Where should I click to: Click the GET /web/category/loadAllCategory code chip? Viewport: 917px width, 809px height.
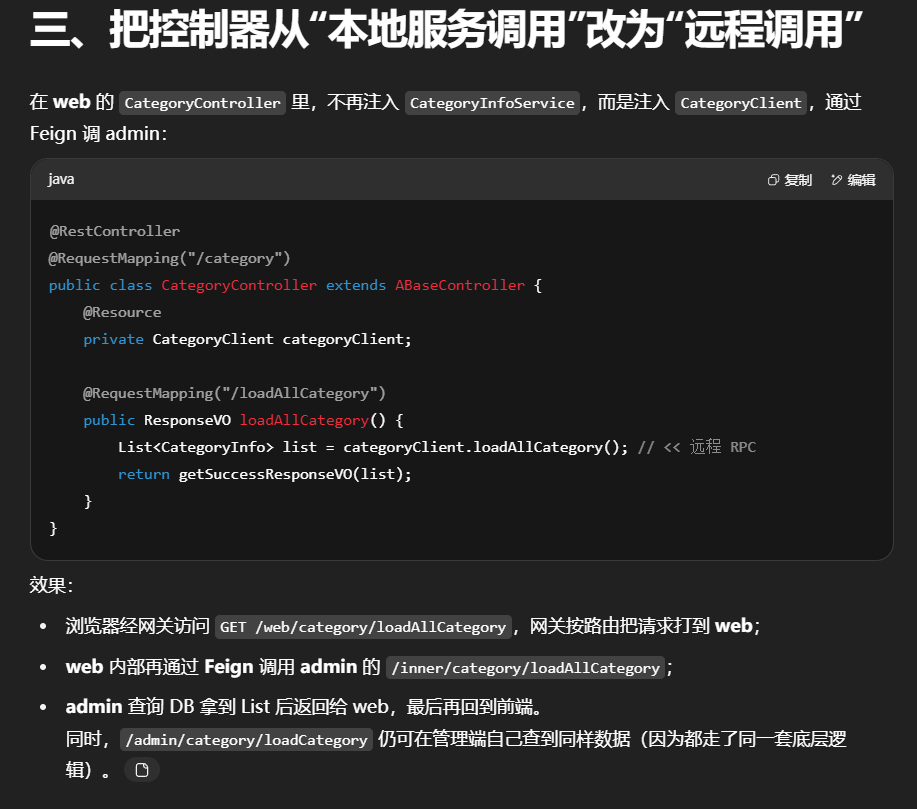coord(363,627)
